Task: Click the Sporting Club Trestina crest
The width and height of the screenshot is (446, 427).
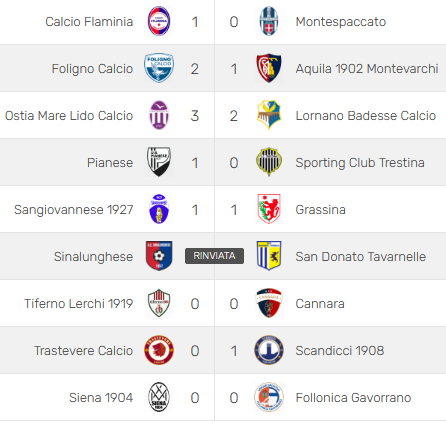Action: (269, 162)
